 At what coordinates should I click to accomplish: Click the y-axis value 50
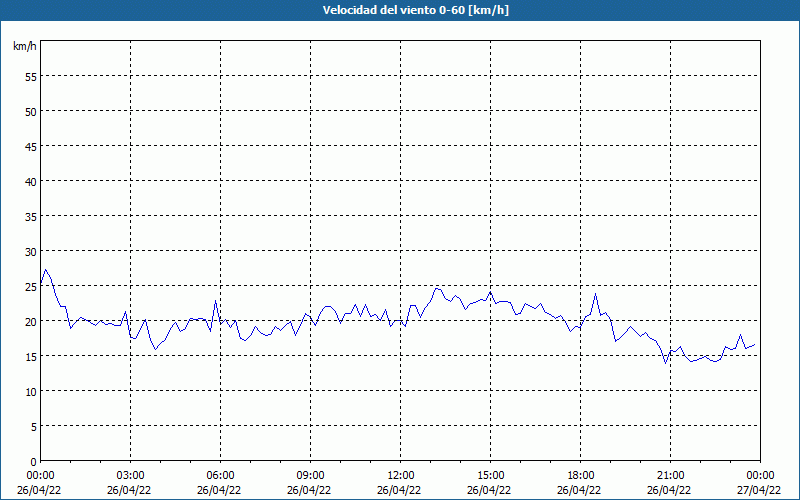tap(31, 112)
